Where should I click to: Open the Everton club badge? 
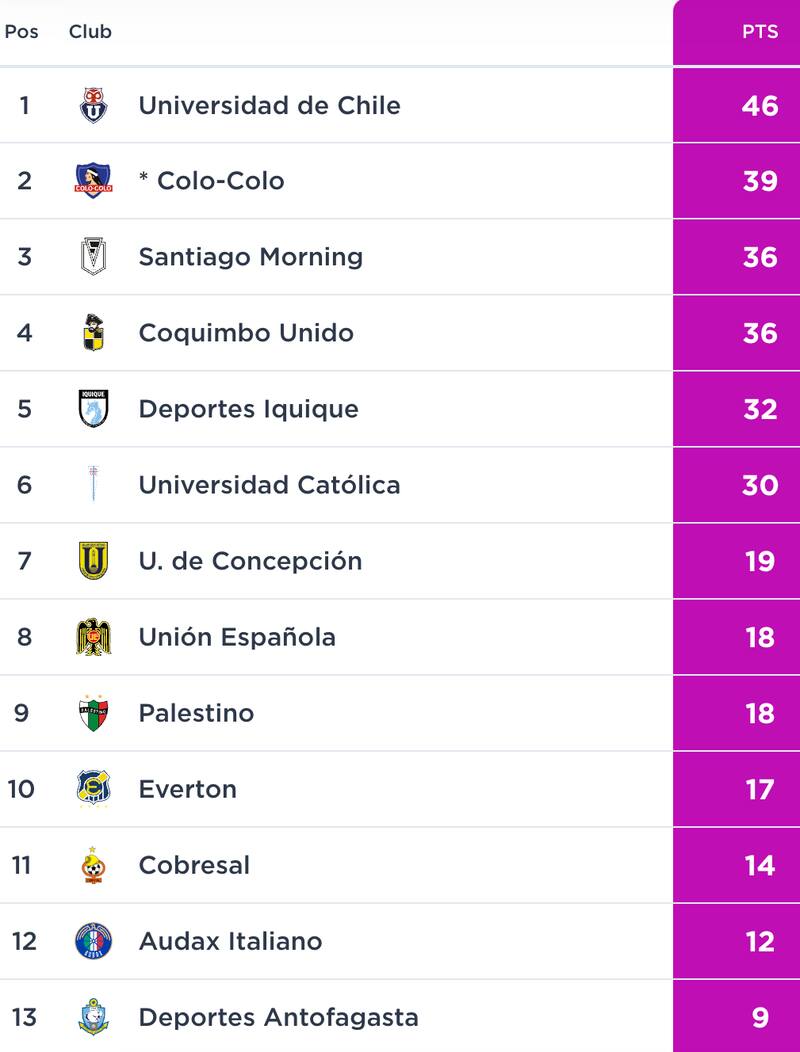point(92,789)
